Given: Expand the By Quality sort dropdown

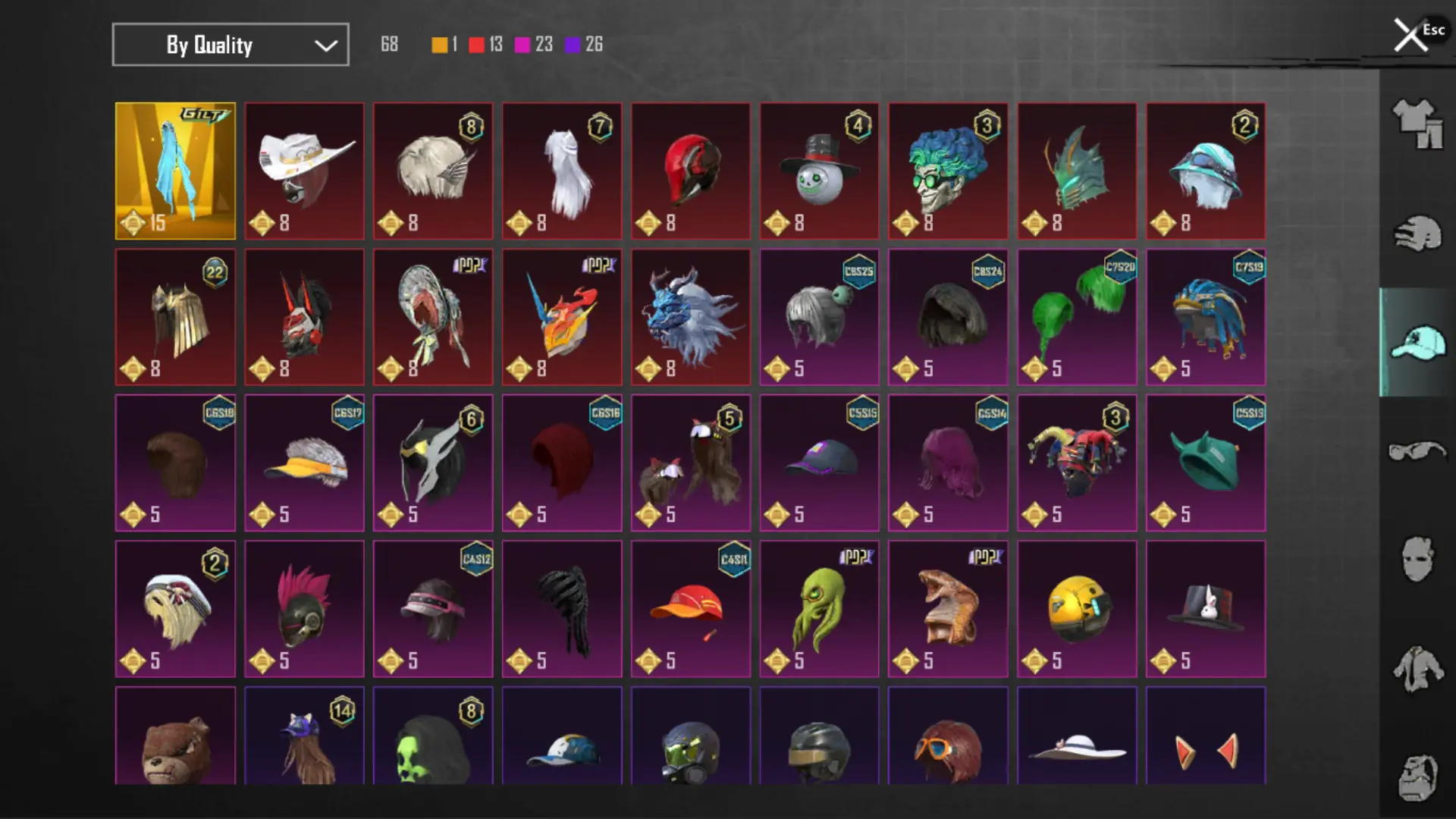Looking at the screenshot, I should 231,45.
